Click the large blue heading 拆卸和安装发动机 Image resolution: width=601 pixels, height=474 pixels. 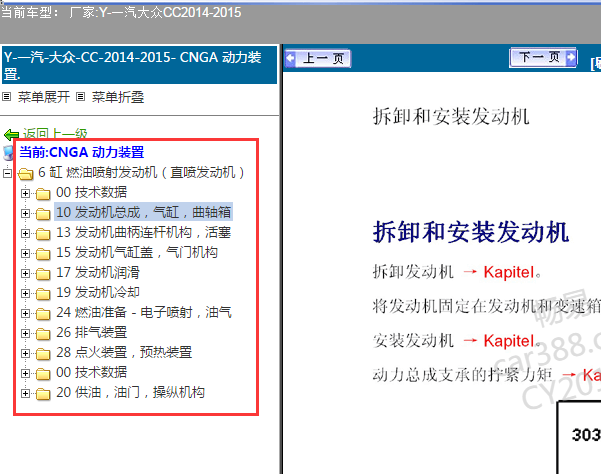coord(471,232)
